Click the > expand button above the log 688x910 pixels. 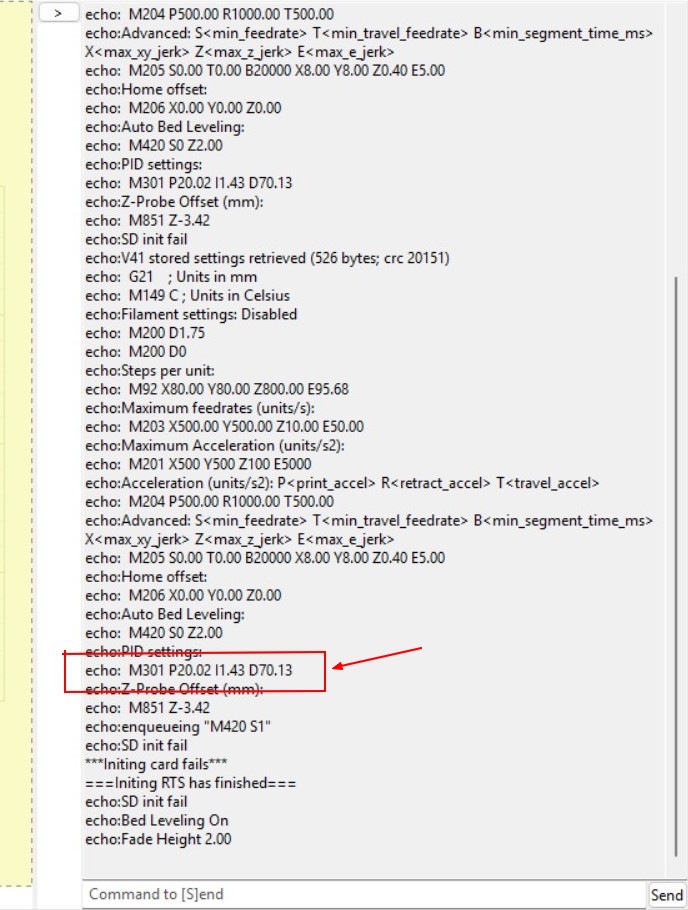tap(59, 13)
